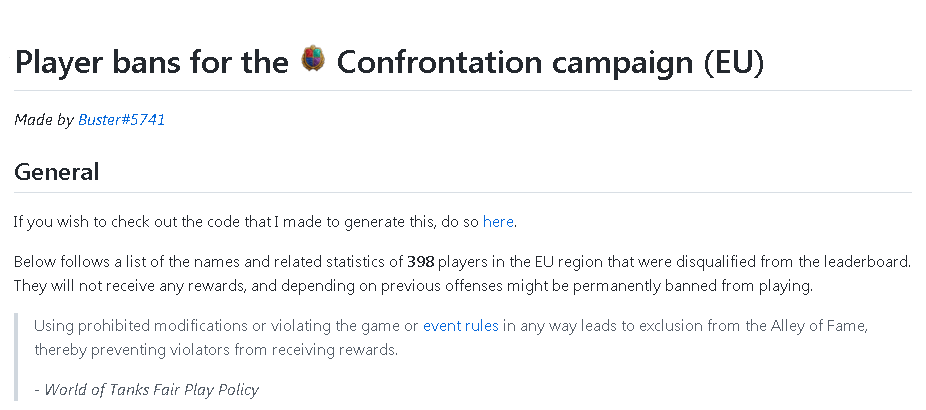The height and width of the screenshot is (410, 926).
Task: Click the "They will not receive any rewards" line
Action: click(x=413, y=286)
